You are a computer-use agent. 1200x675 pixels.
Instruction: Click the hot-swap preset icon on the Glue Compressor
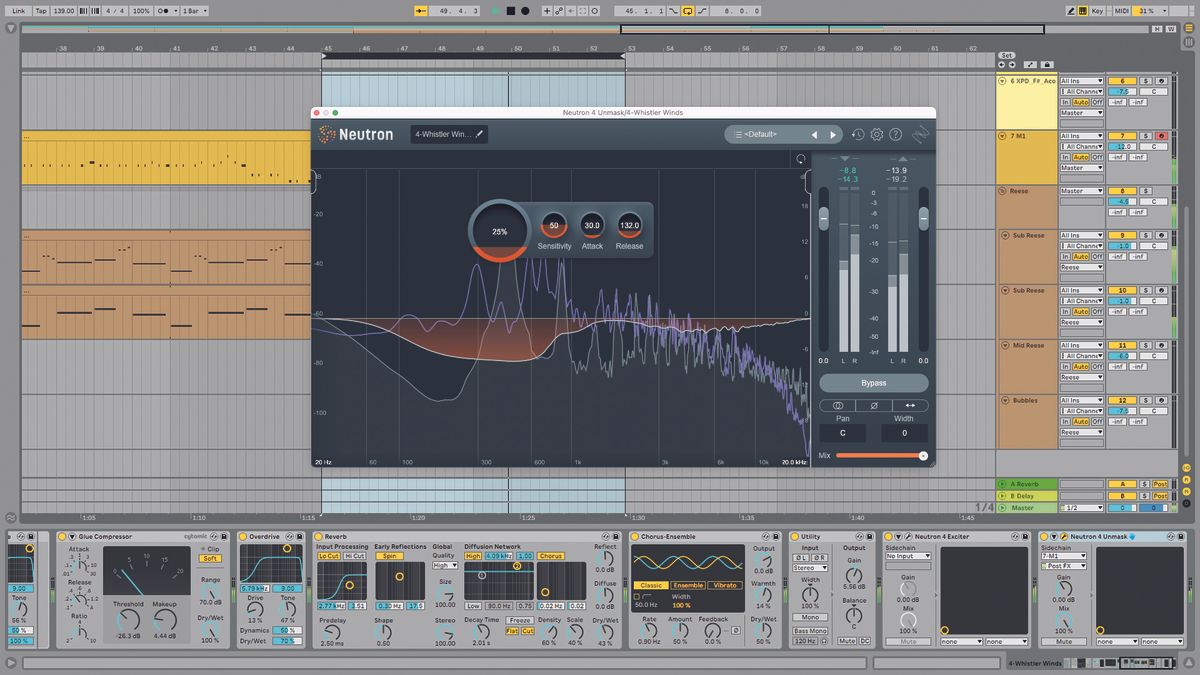coord(213,537)
